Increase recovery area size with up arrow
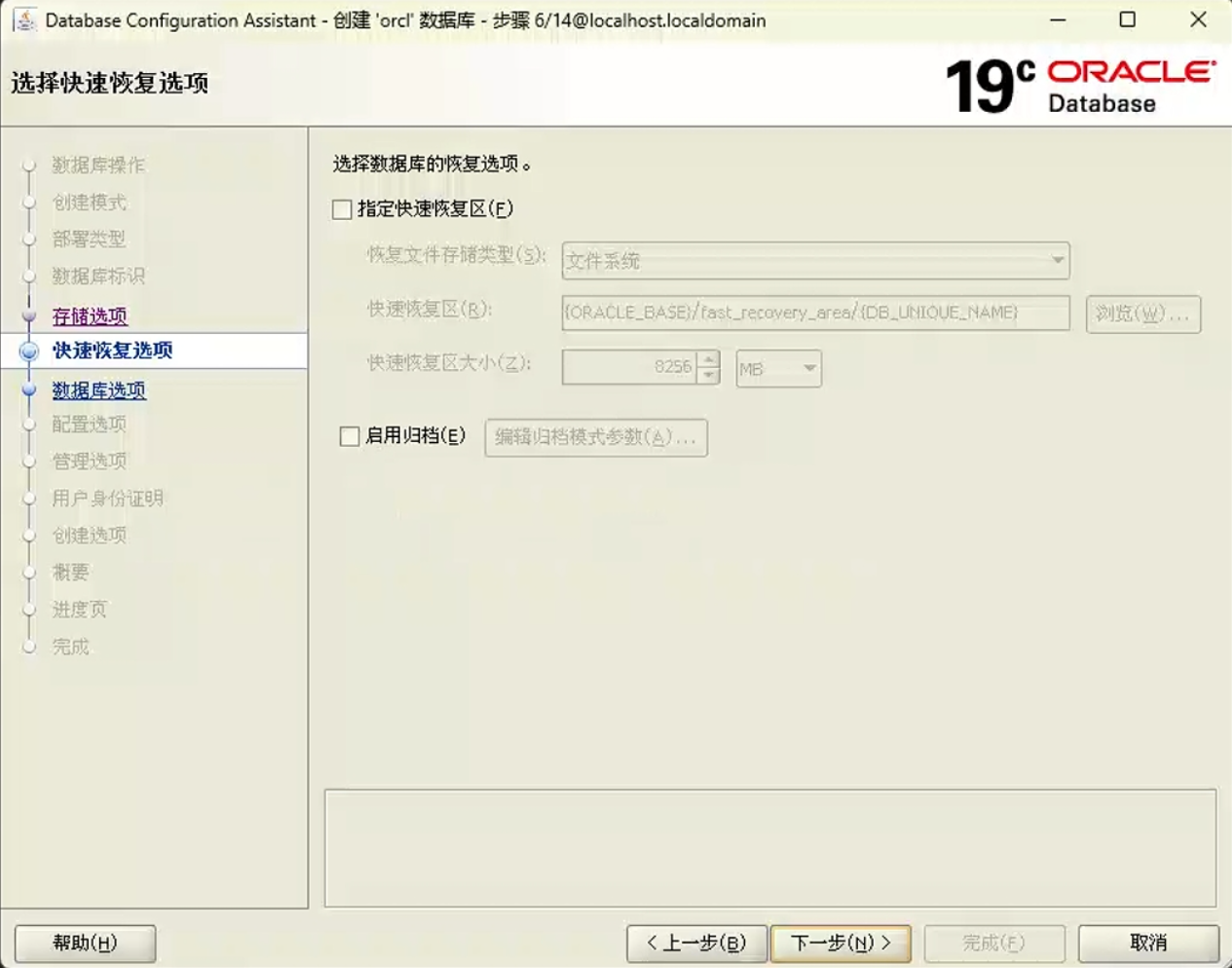The image size is (1232, 968). [709, 359]
